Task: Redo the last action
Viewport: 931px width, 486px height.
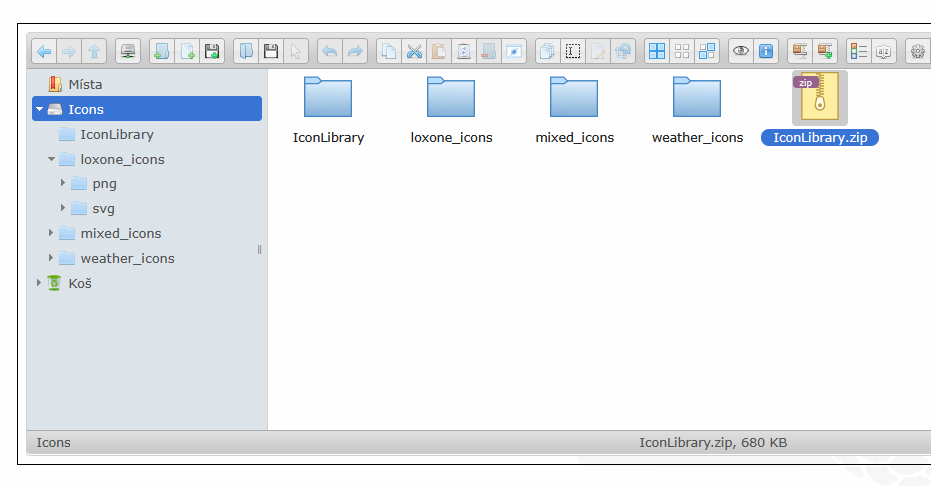Action: [355, 52]
